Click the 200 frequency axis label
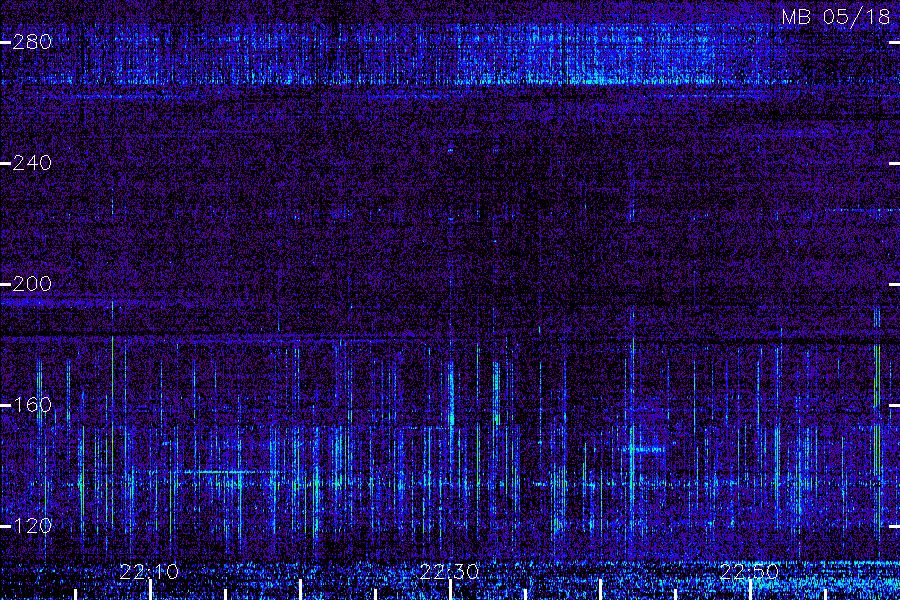 (x=32, y=284)
